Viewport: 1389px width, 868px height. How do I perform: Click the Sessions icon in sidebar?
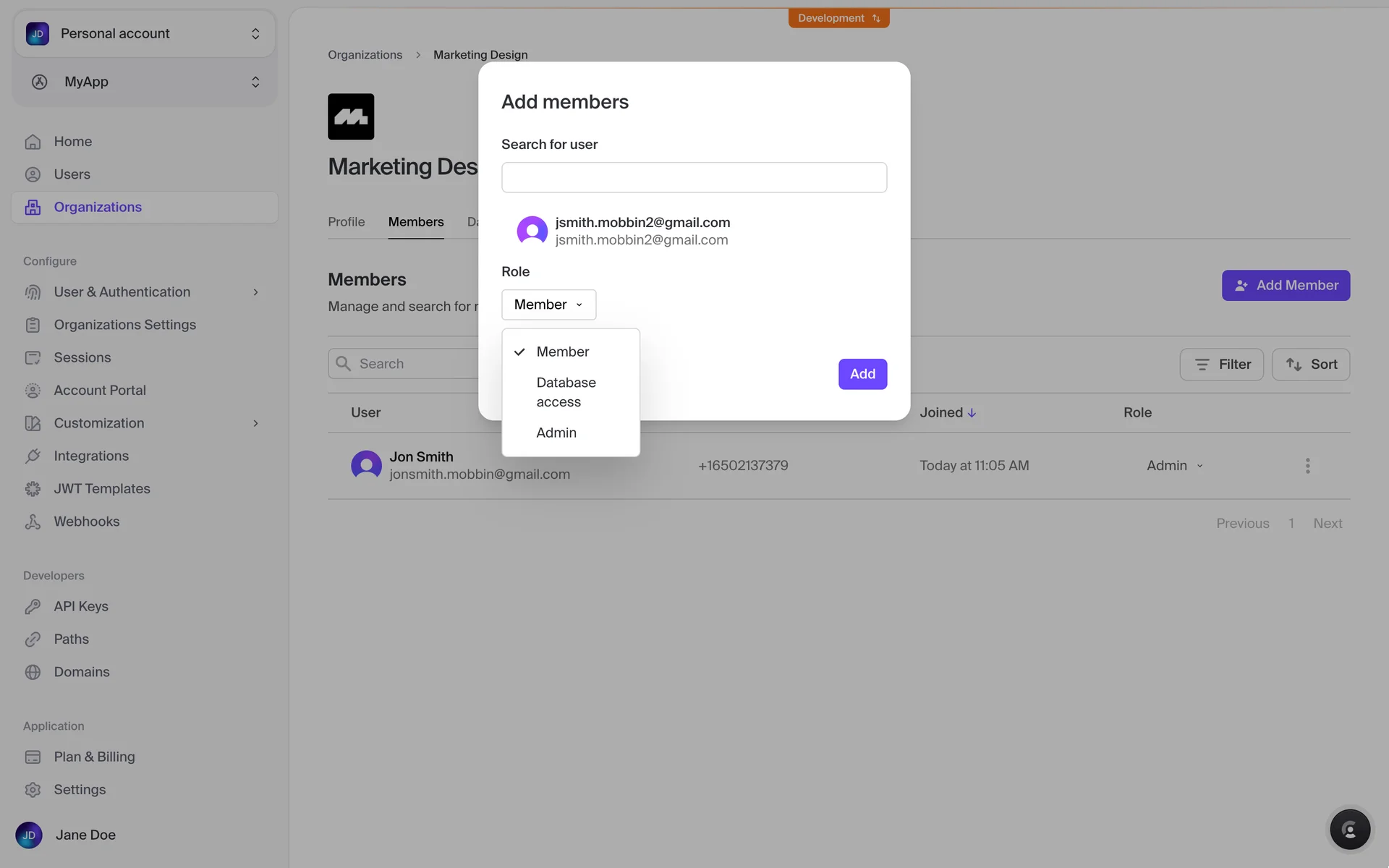point(33,357)
